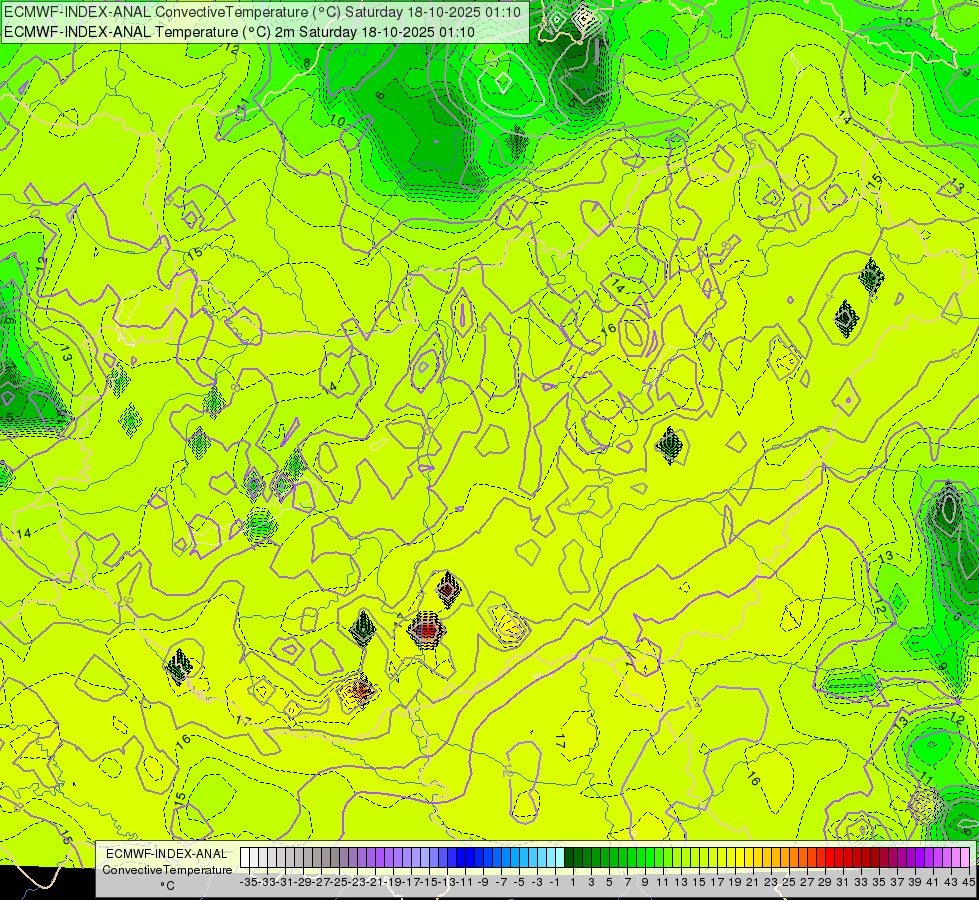The image size is (979, 900).
Task: Pick the orange 25 legend color swatch
Action: (x=785, y=858)
